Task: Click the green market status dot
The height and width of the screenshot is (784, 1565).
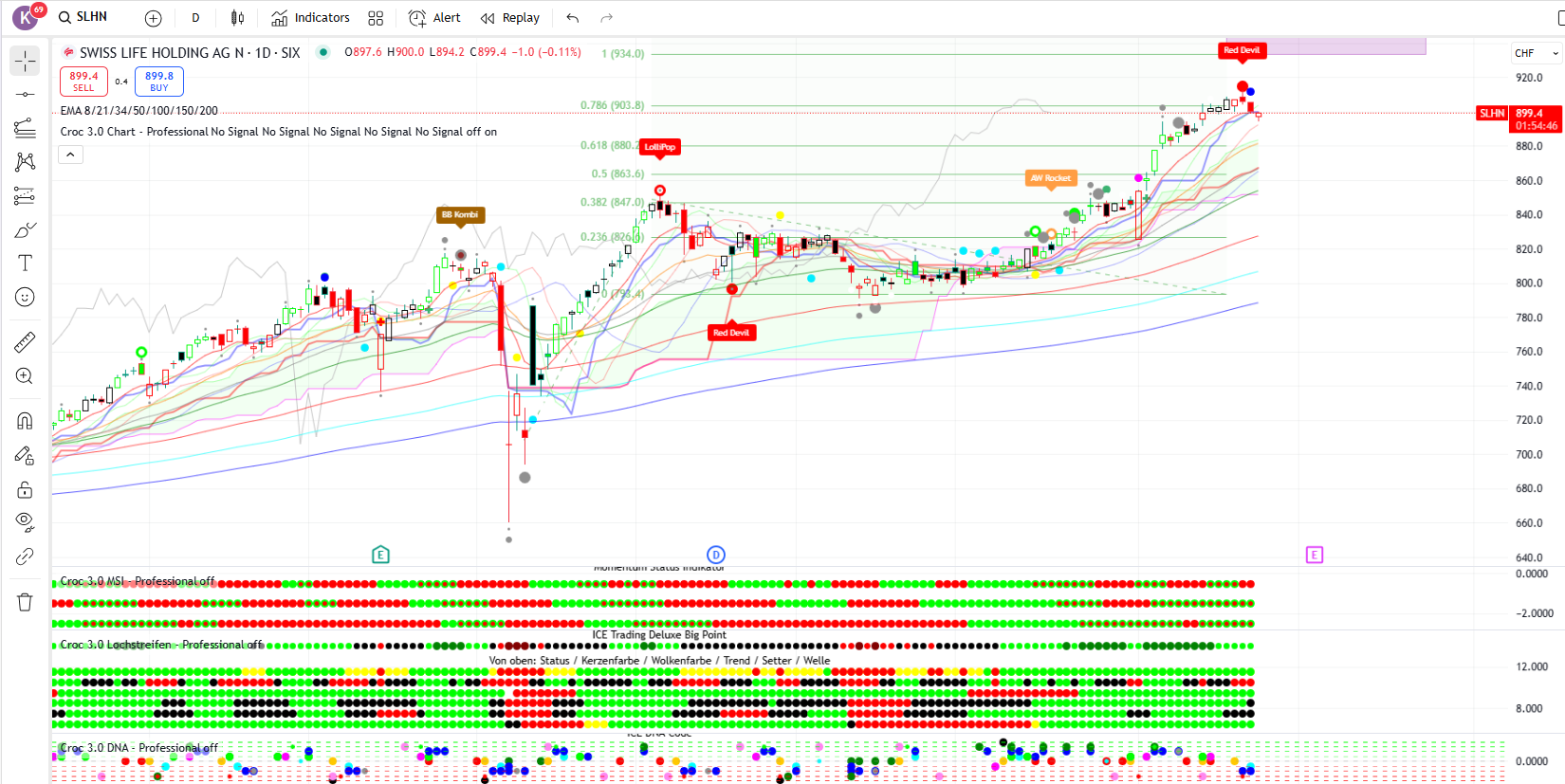Action: tap(323, 52)
